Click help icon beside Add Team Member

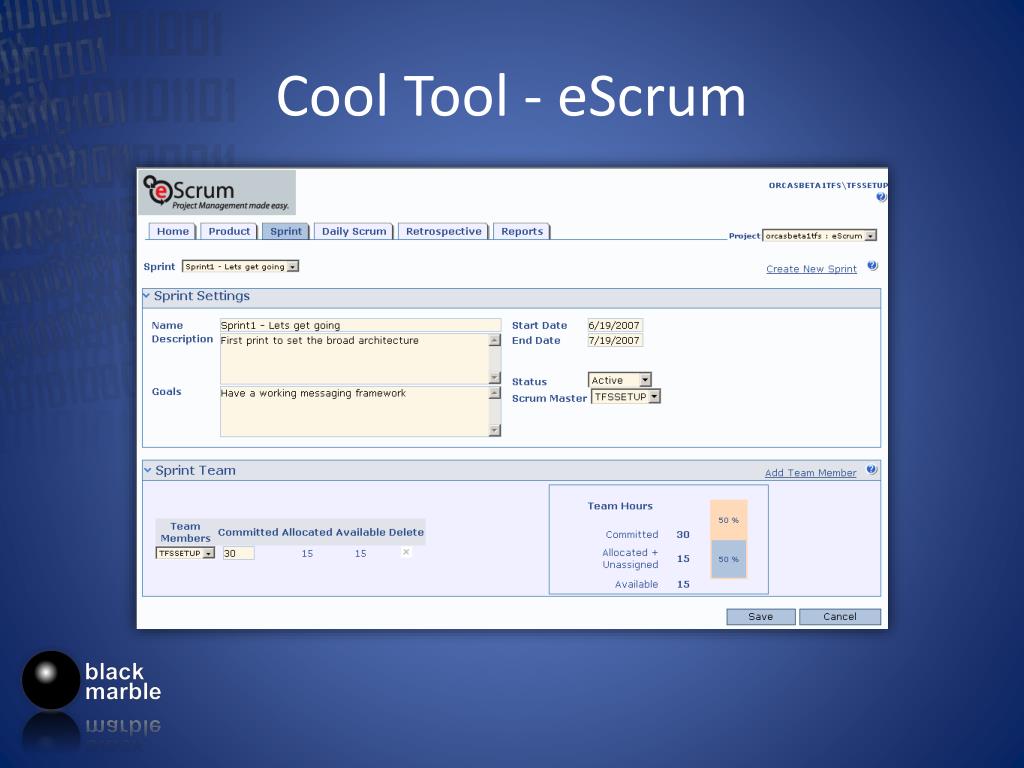pyautogui.click(x=872, y=470)
